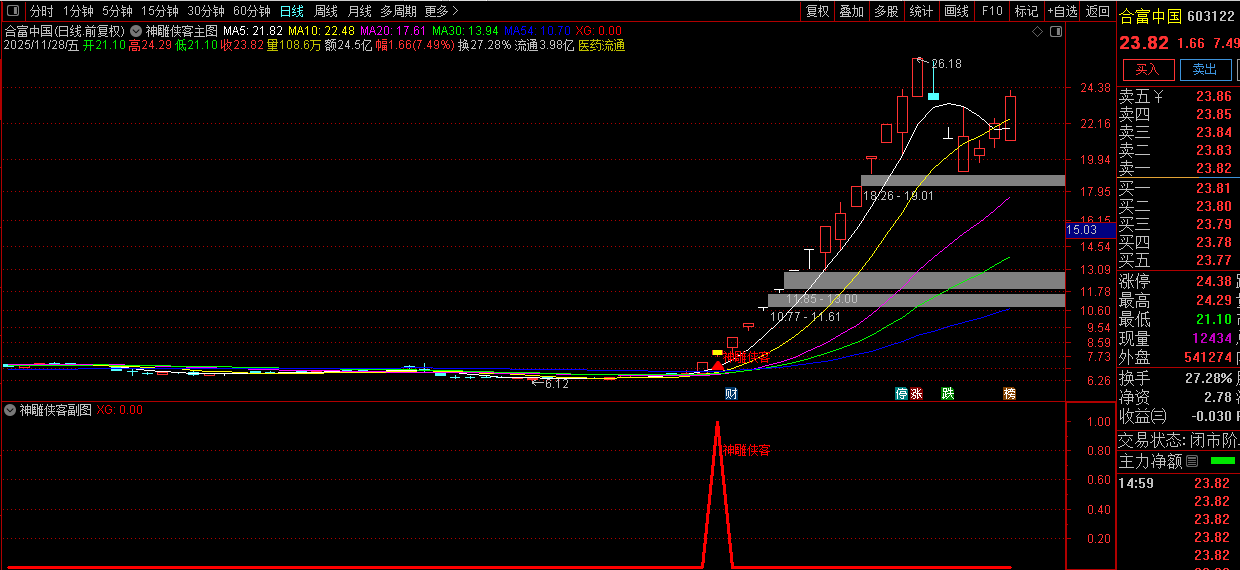1240x570 pixels.
Task: Click the 合富中国 stock name header
Action: pyautogui.click(x=1150, y=16)
